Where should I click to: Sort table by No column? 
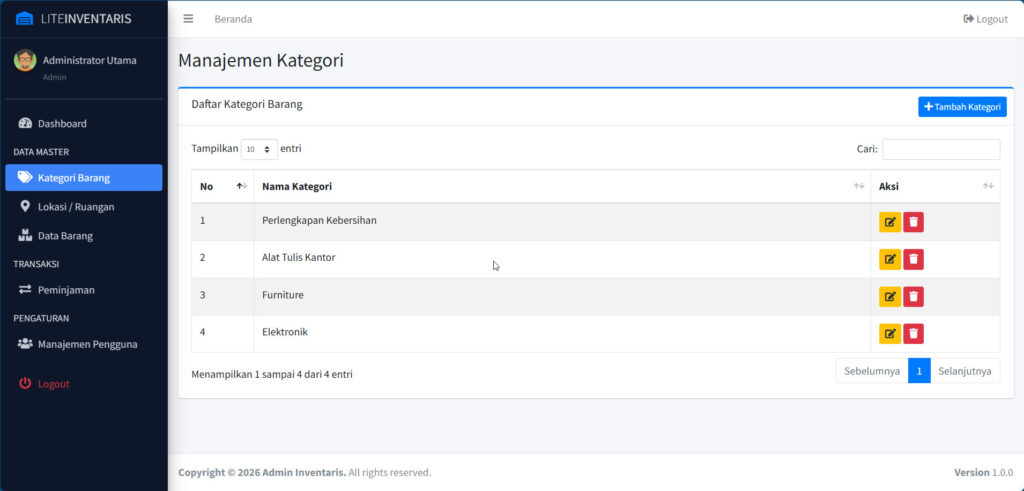222,186
